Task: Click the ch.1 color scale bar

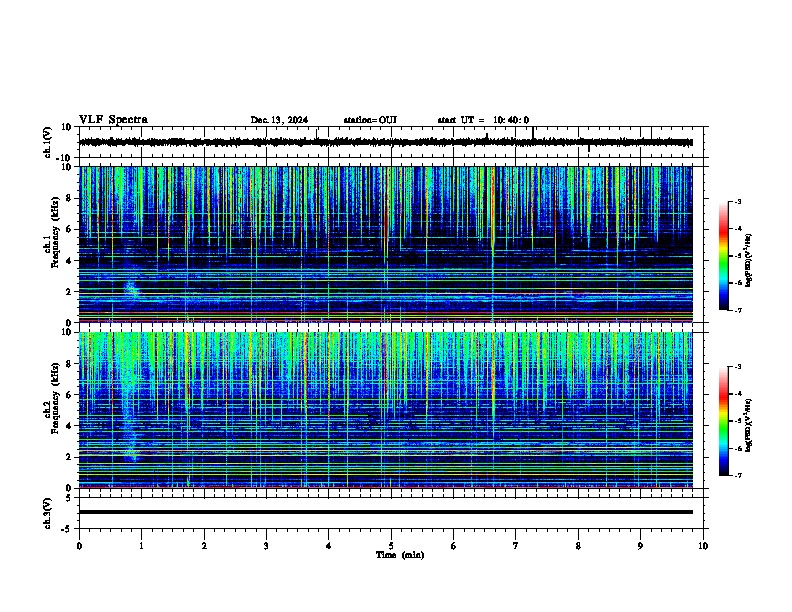Action: click(x=724, y=256)
